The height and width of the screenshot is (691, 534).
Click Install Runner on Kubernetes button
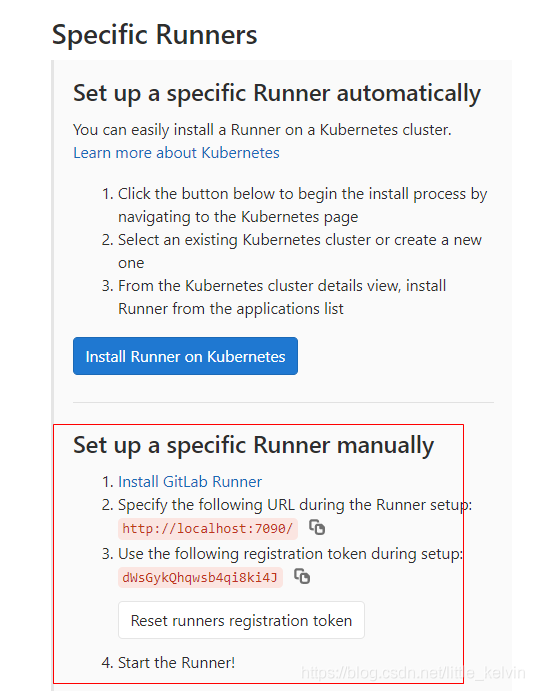(x=185, y=356)
